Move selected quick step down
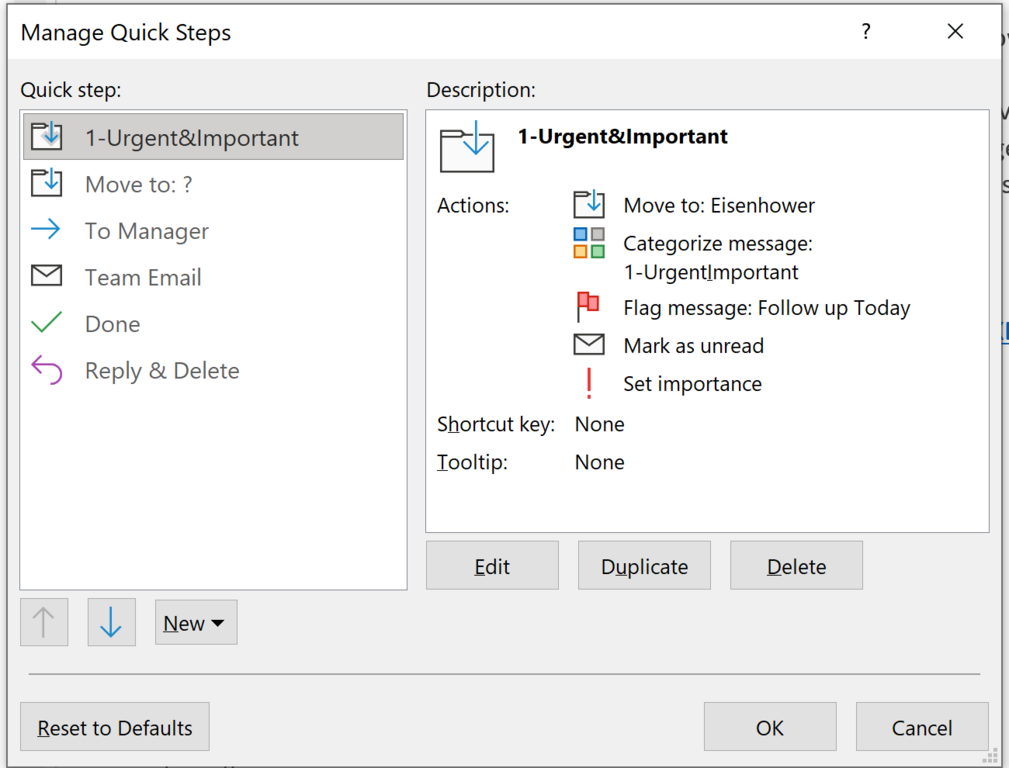Screen dimensions: 1009x768 (x=111, y=623)
